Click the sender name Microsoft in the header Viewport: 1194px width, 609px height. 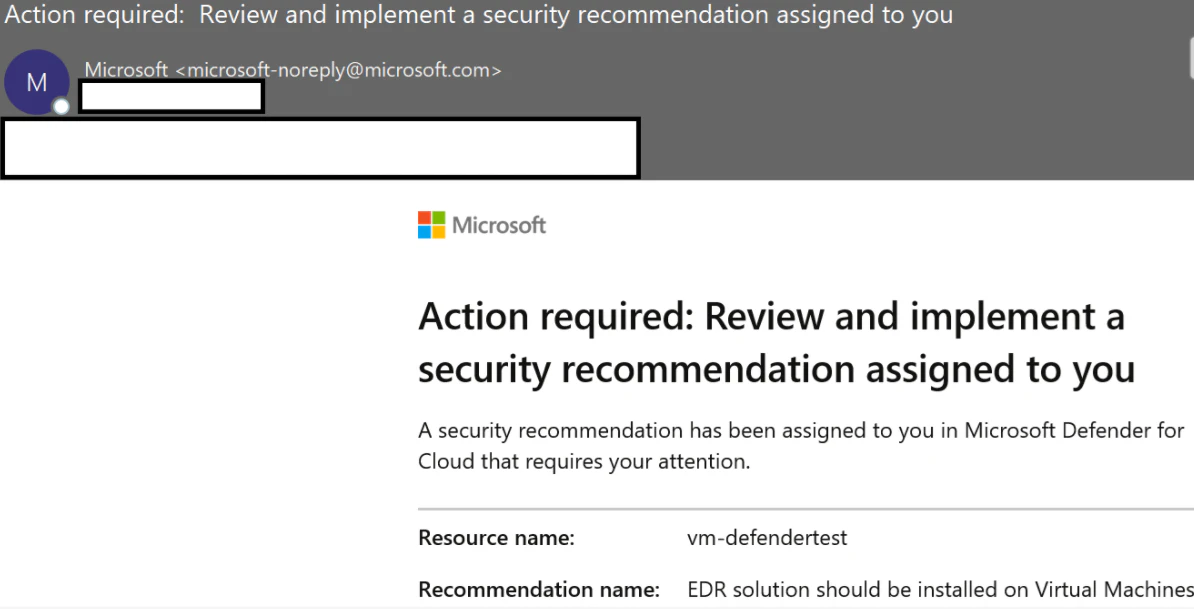126,70
